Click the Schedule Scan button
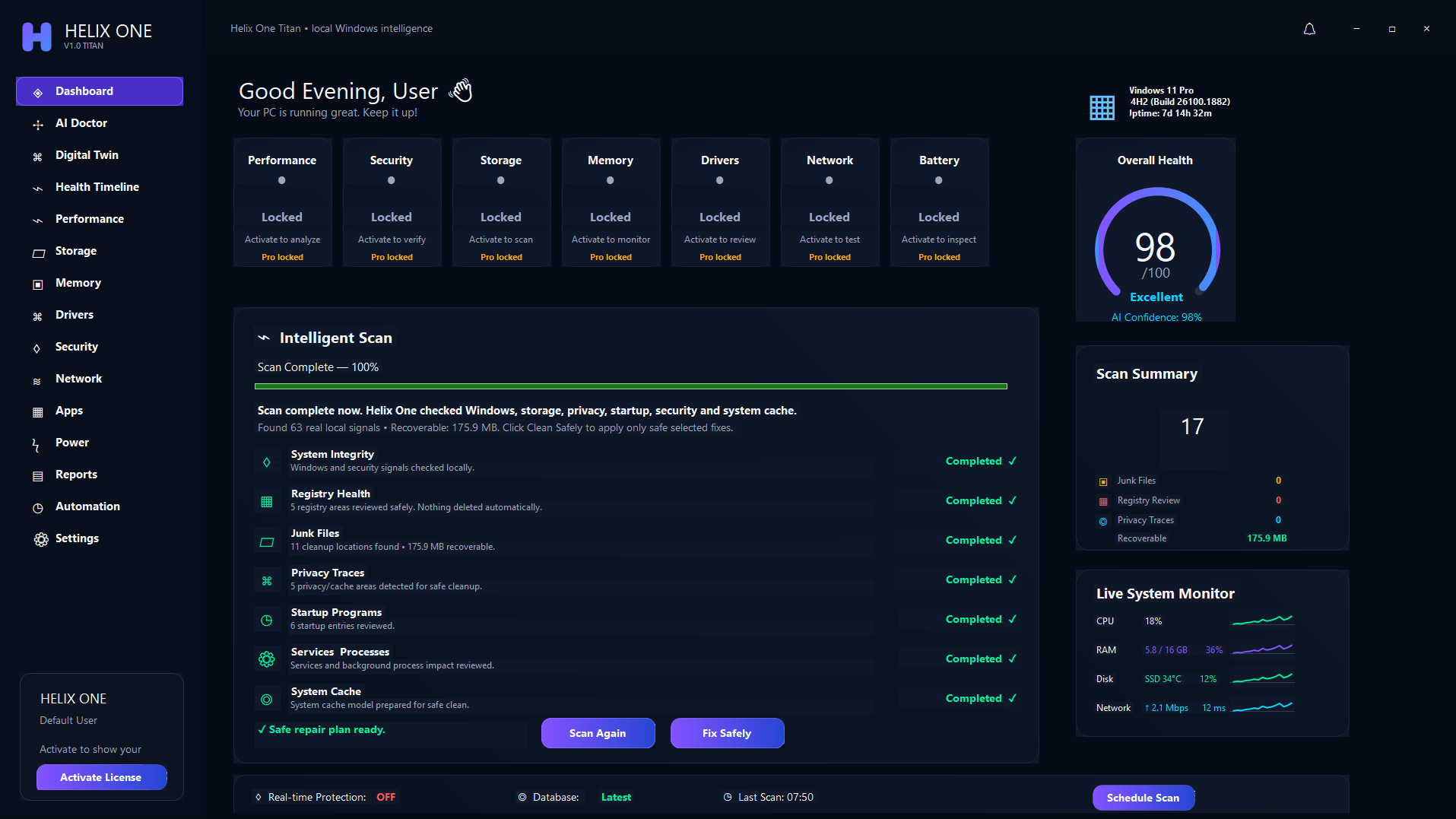1456x819 pixels. tap(1144, 798)
